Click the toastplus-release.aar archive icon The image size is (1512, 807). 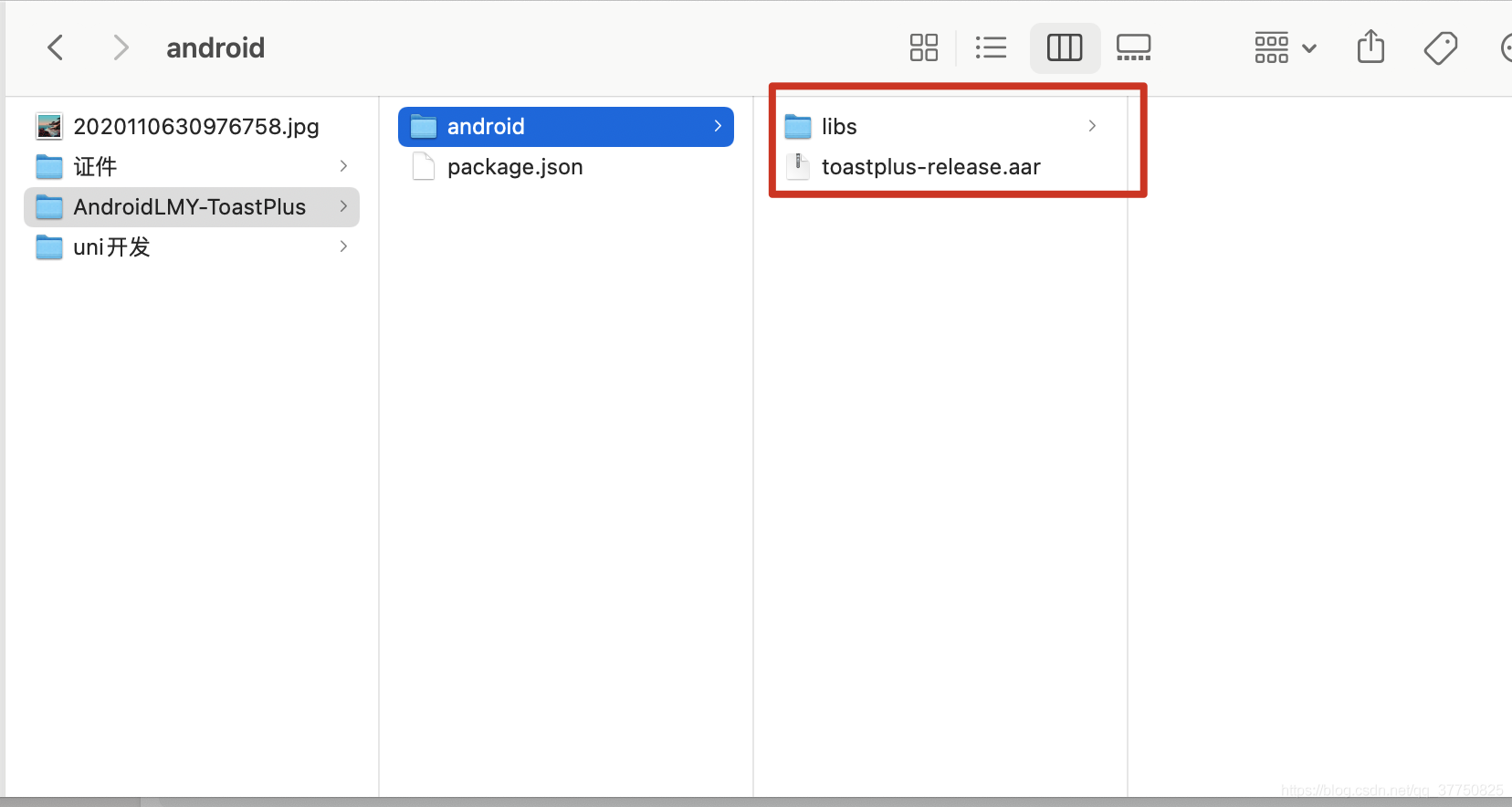pos(798,166)
